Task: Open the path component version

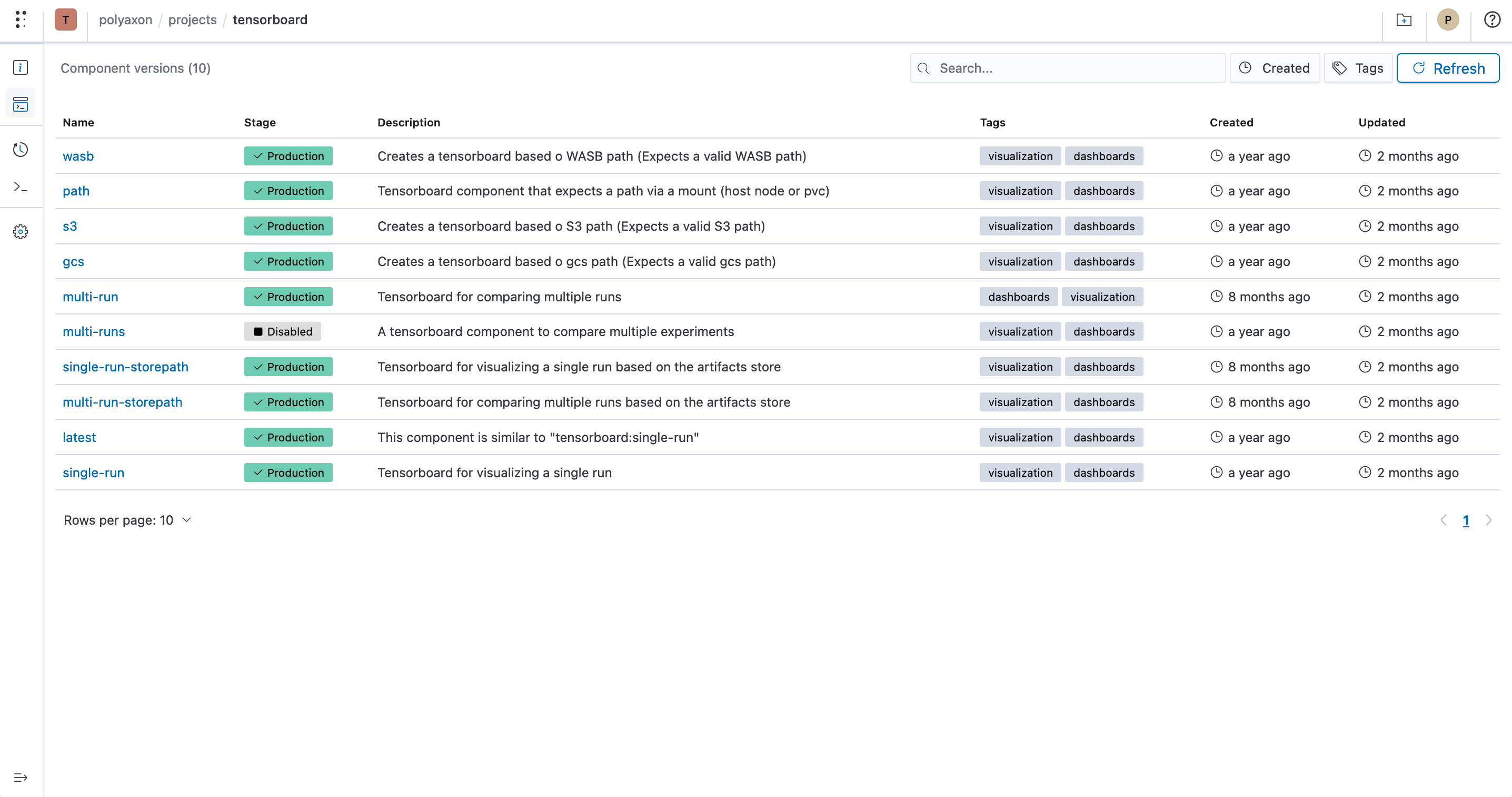Action: point(76,191)
